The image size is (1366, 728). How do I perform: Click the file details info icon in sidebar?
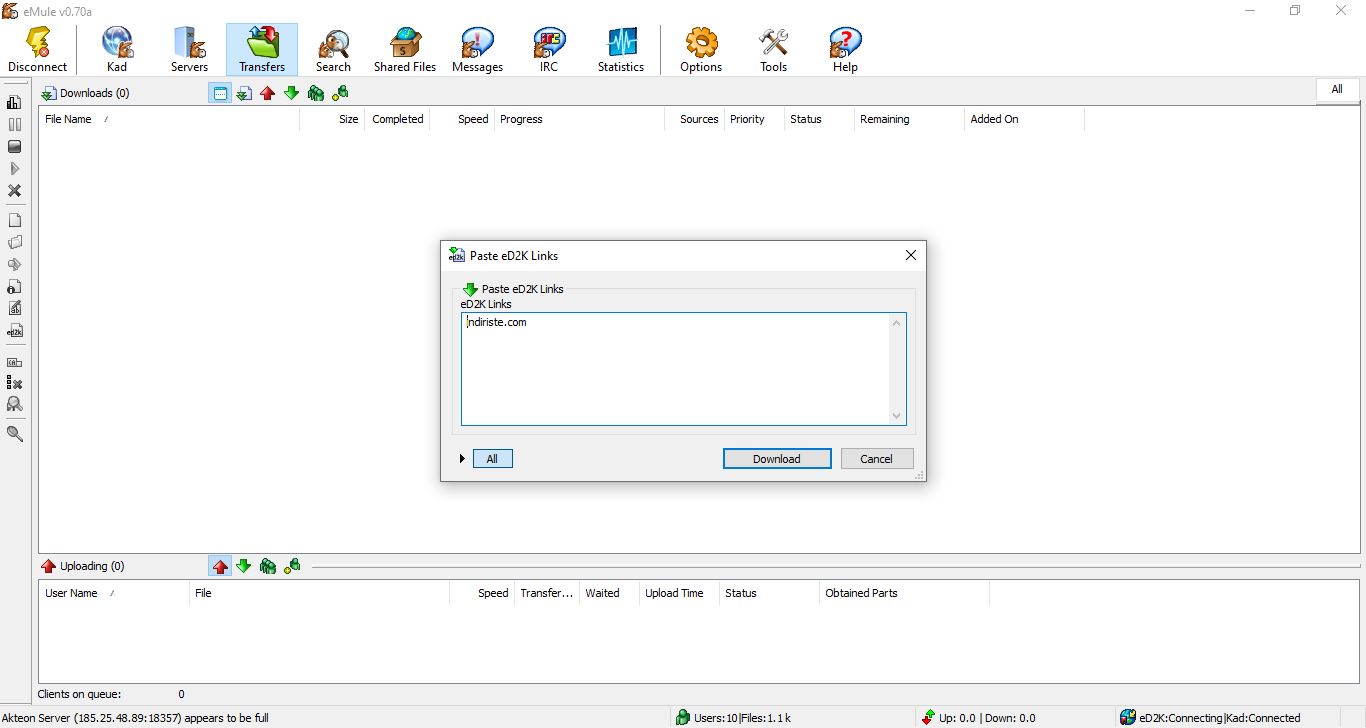click(14, 286)
